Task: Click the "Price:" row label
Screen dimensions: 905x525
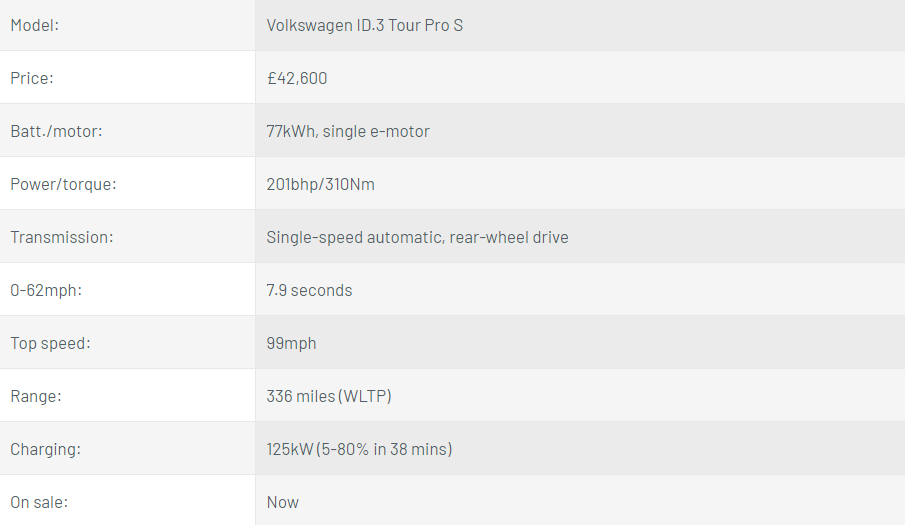Action: click(x=32, y=78)
